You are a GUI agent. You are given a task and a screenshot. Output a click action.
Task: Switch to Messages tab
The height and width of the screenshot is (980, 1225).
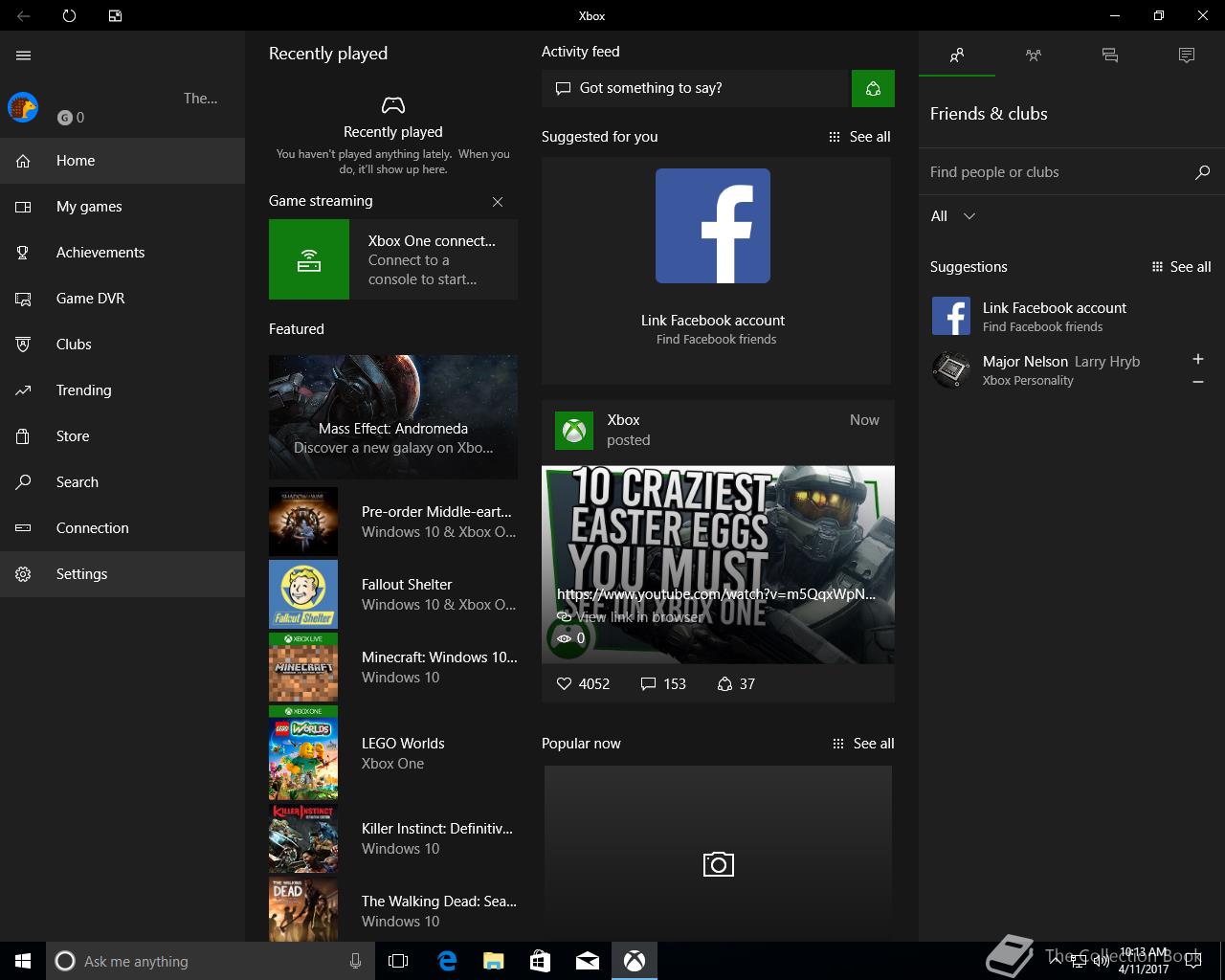click(x=1110, y=56)
